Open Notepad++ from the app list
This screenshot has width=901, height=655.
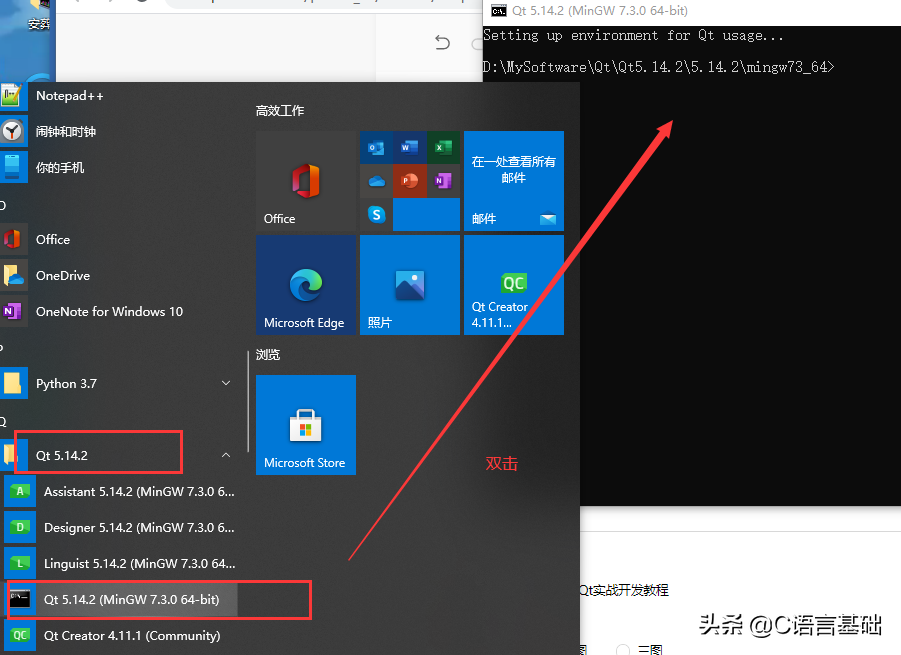(x=118, y=96)
